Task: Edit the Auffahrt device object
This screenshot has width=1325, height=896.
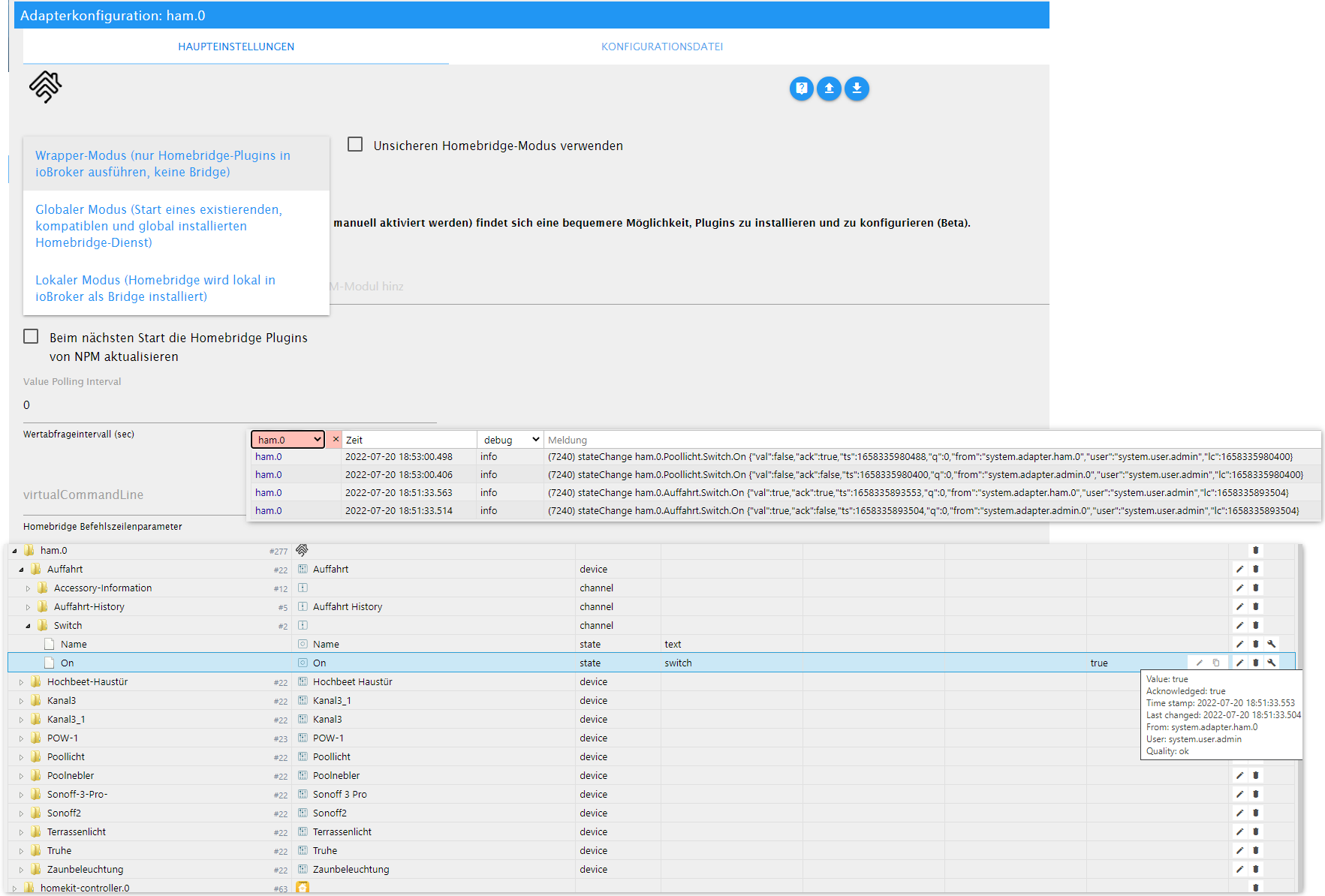Action: pyautogui.click(x=1239, y=570)
